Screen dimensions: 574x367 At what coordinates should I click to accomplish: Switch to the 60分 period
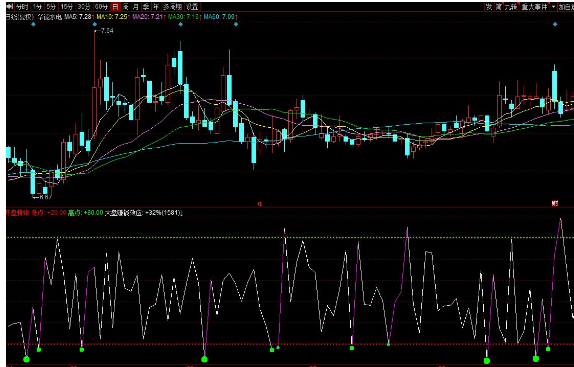point(101,7)
